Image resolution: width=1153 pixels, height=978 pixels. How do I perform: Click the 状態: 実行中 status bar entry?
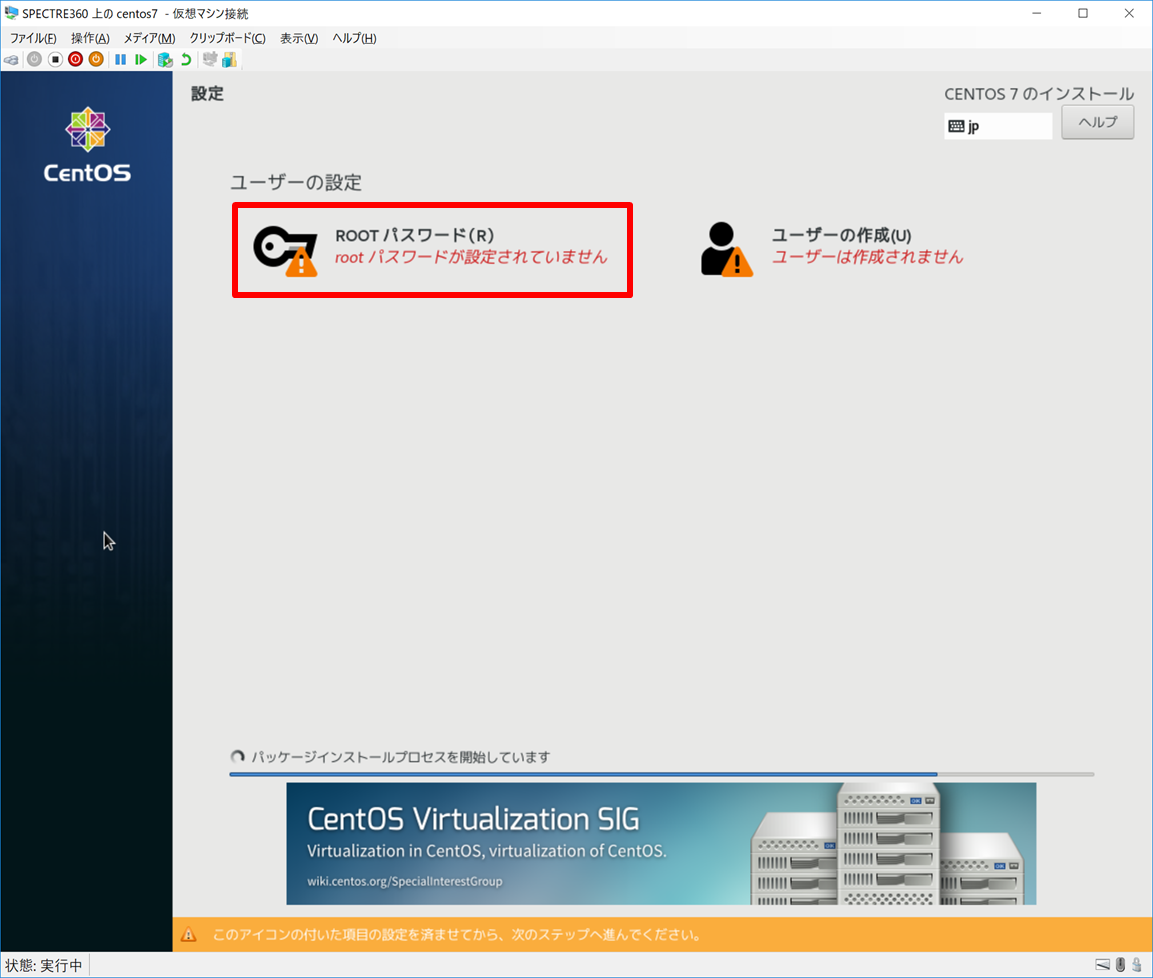point(44,965)
